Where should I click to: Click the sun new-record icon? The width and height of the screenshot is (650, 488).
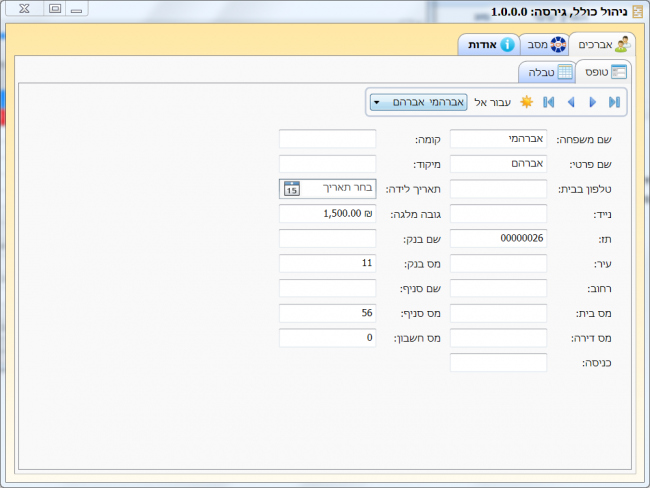tap(526, 102)
